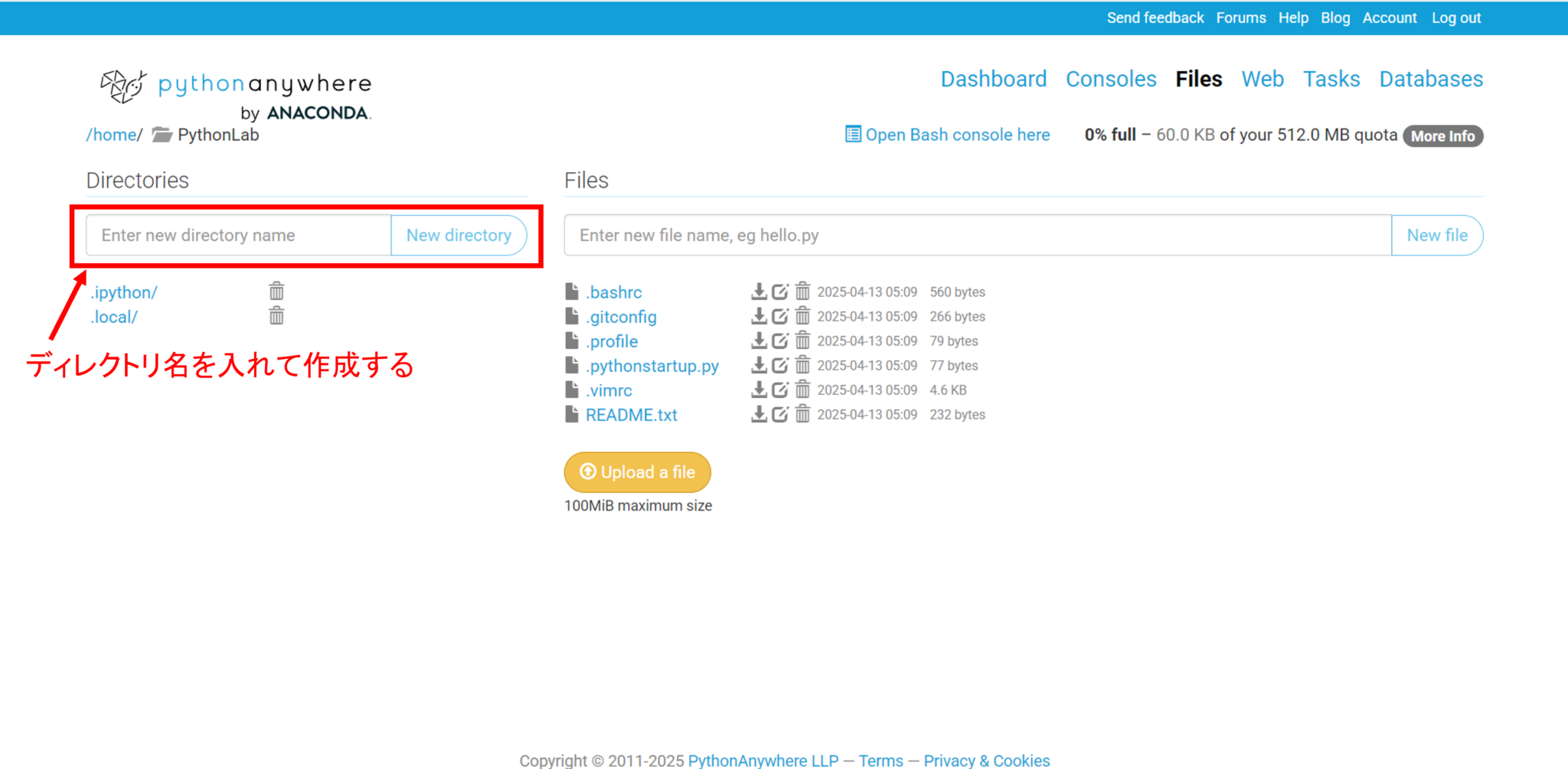1568x769 pixels.
Task: Open the Dashboard tab
Action: (x=993, y=79)
